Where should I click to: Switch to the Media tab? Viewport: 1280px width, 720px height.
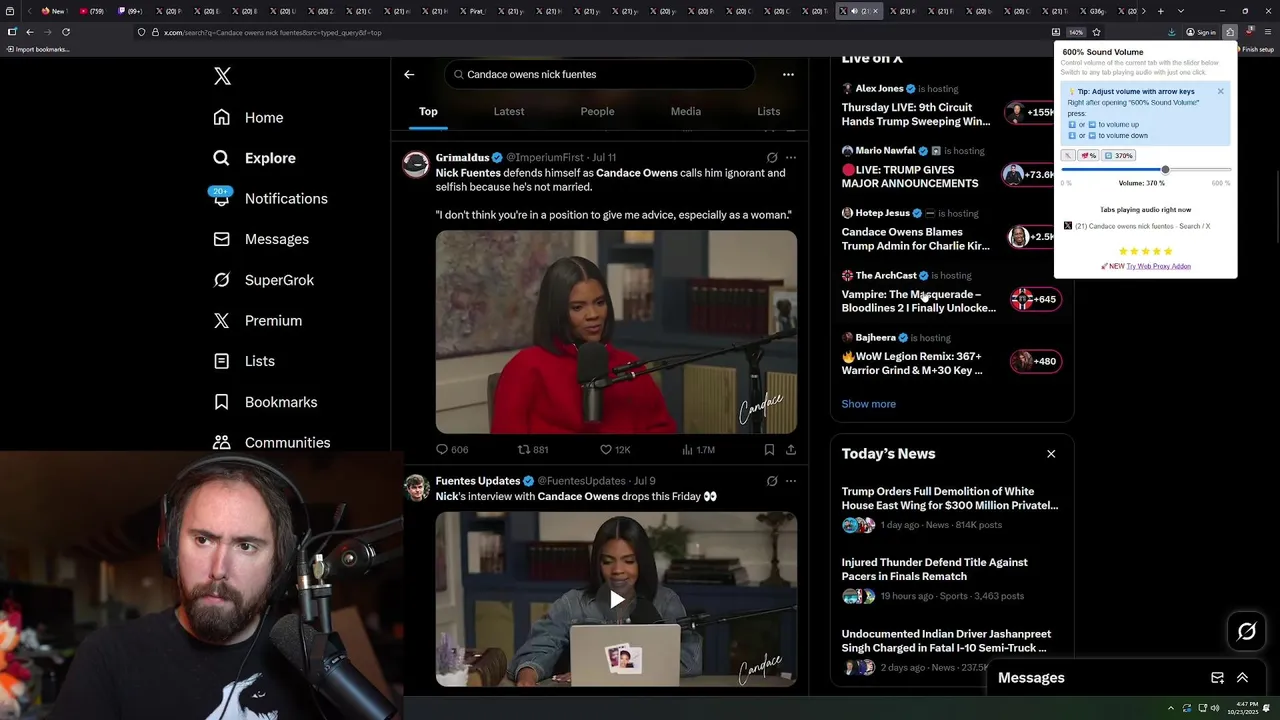686,111
